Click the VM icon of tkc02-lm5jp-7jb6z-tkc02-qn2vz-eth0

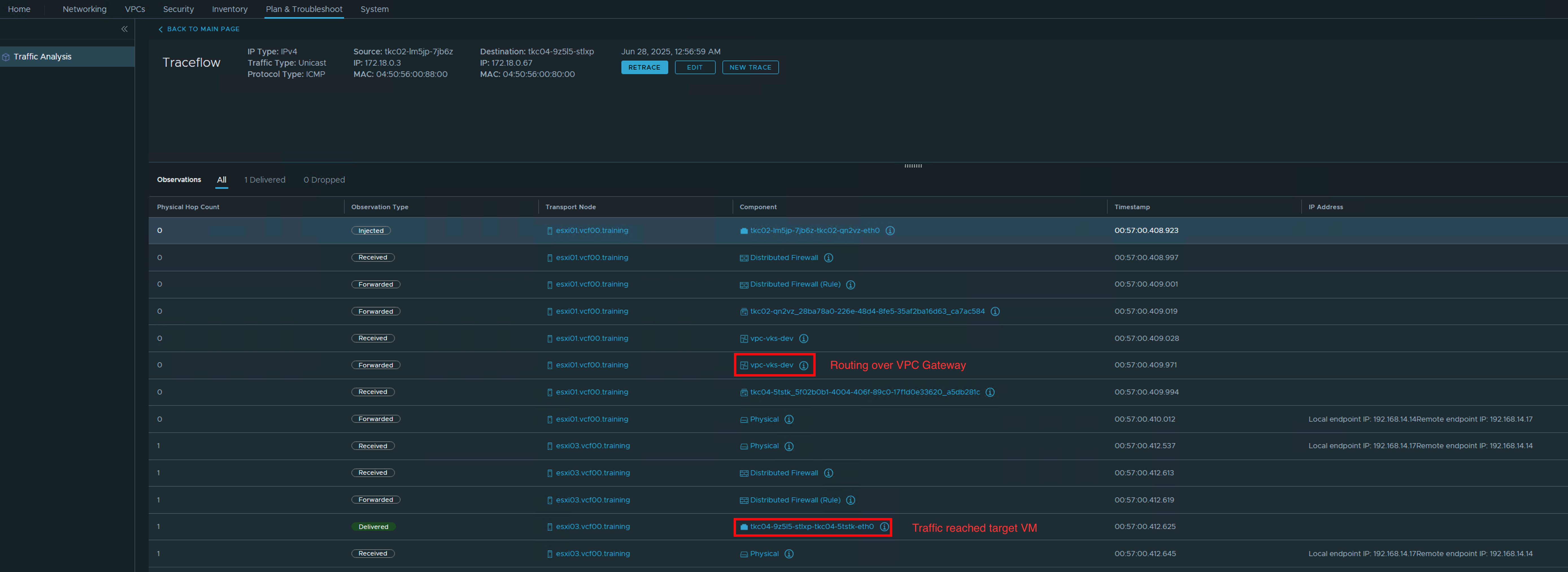pos(744,231)
